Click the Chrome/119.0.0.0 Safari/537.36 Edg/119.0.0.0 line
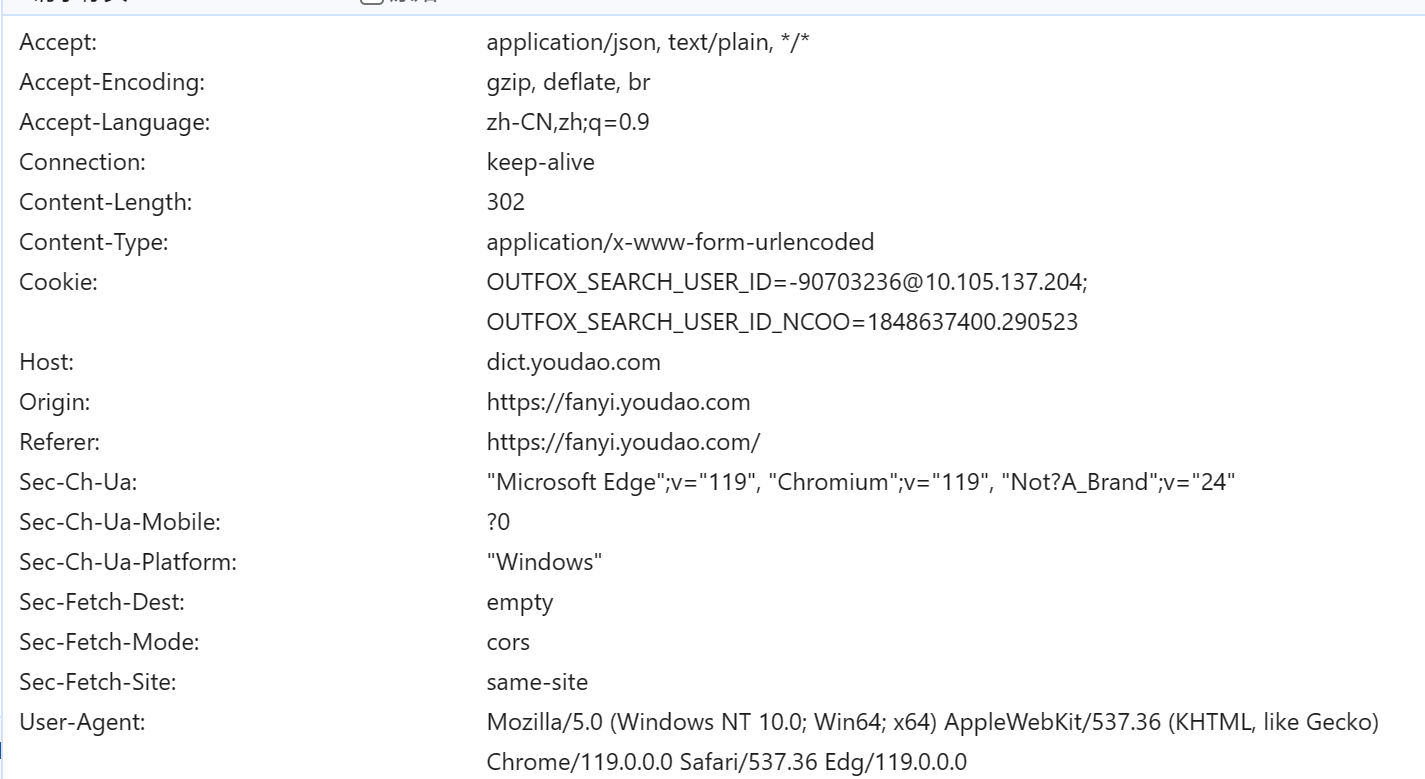 (x=727, y=762)
